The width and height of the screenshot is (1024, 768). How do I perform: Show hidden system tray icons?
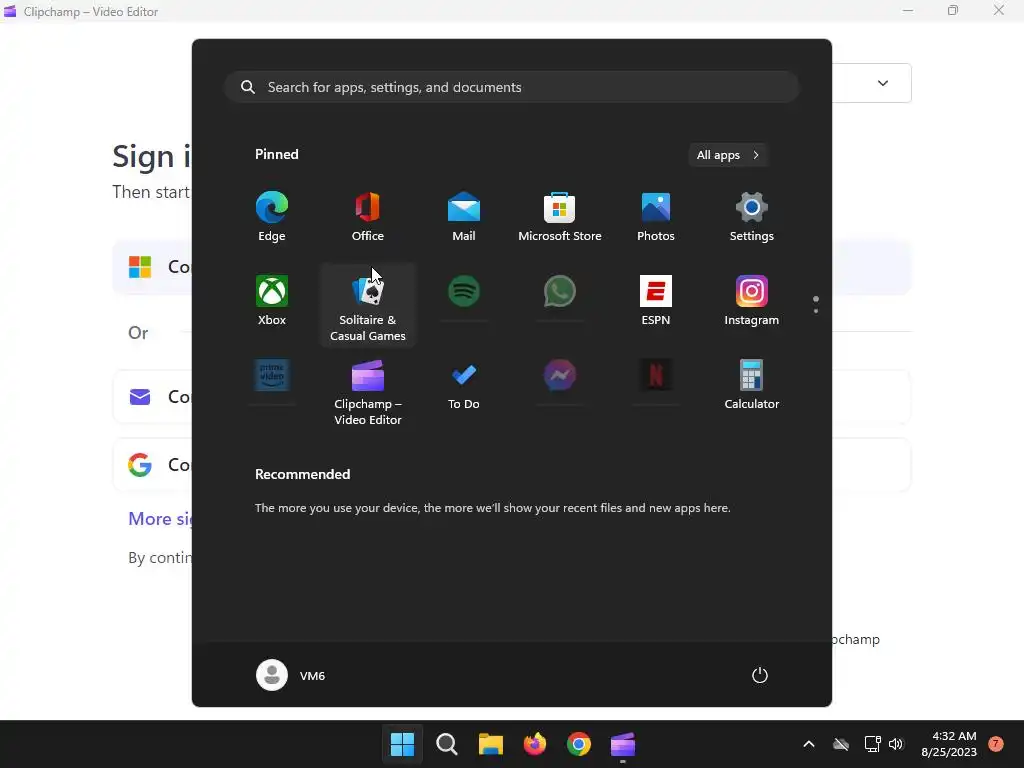[808, 744]
